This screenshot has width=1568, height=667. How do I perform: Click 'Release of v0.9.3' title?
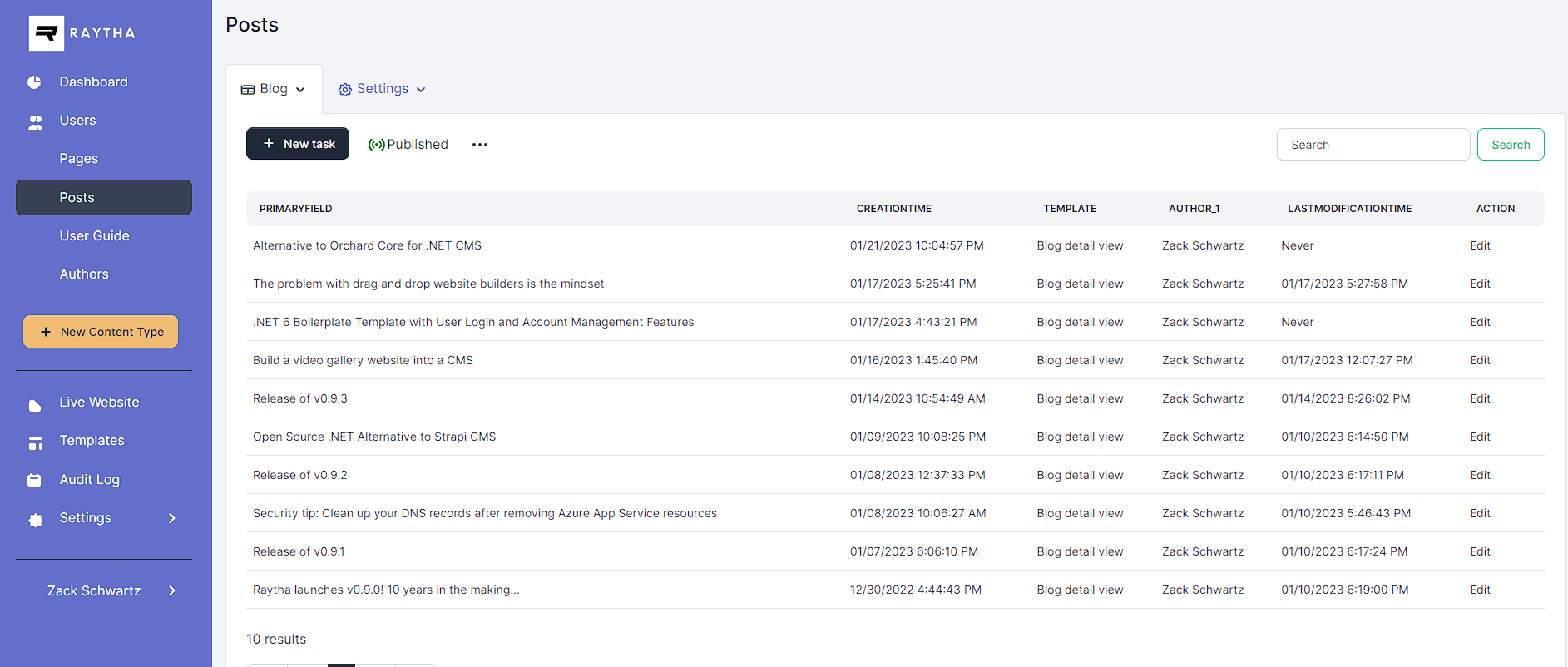coord(300,399)
